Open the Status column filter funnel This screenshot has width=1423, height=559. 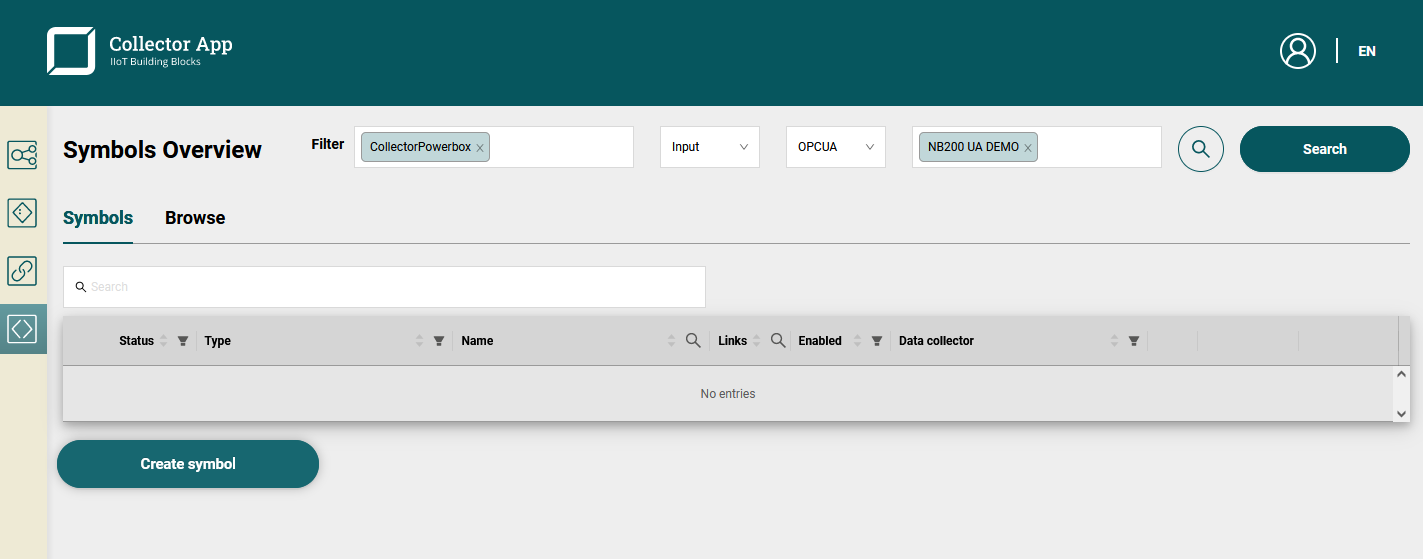coord(183,341)
